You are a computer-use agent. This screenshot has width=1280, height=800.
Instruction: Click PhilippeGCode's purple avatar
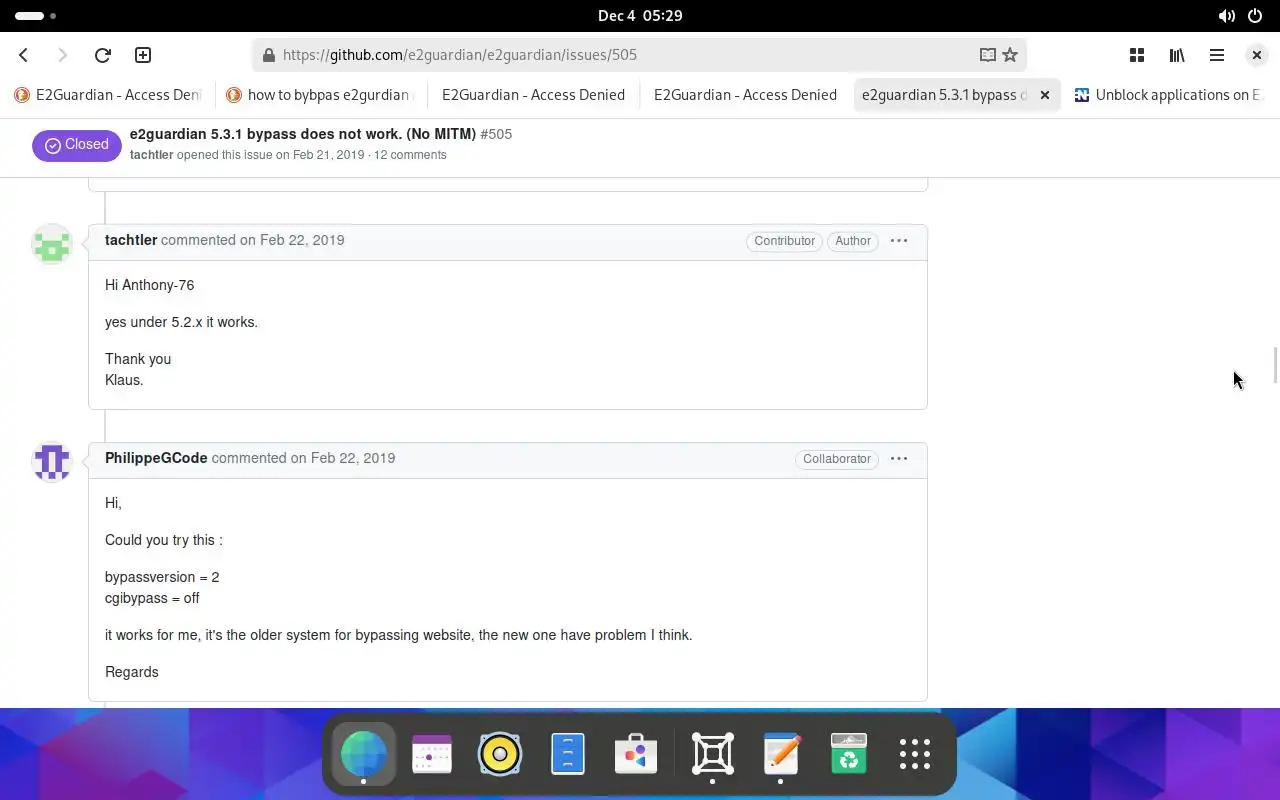(x=52, y=462)
